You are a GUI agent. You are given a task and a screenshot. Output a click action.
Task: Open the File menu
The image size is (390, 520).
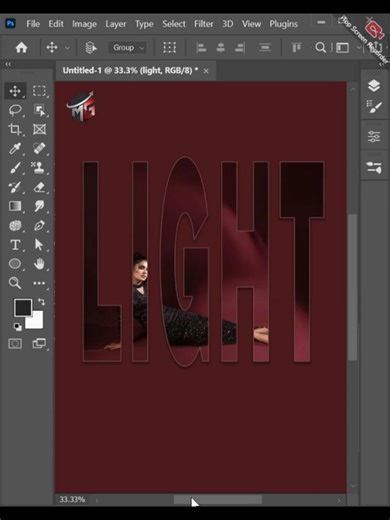(33, 24)
